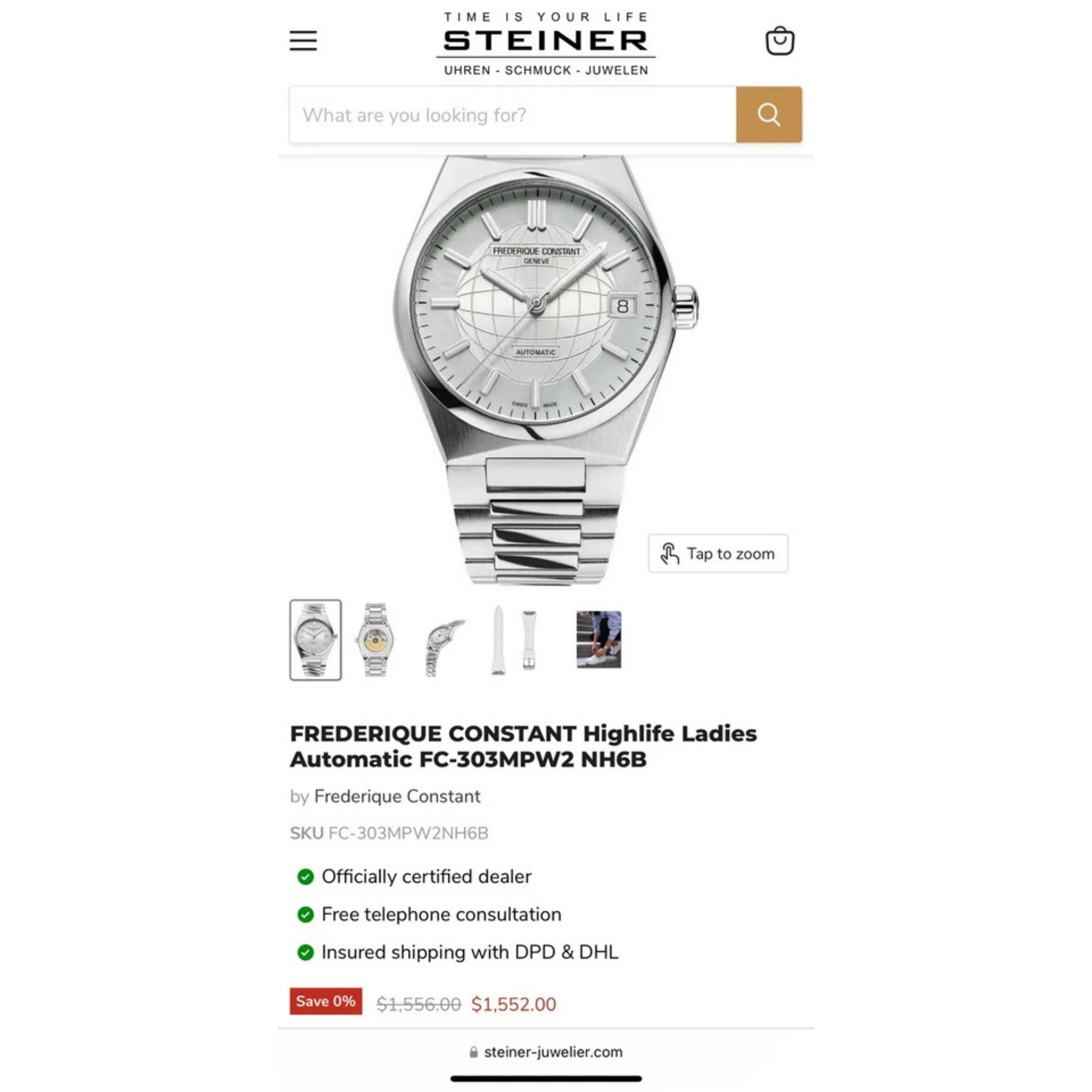This screenshot has height=1092, width=1092.
Task: Click the Save 0% badge
Action: pos(325,1001)
